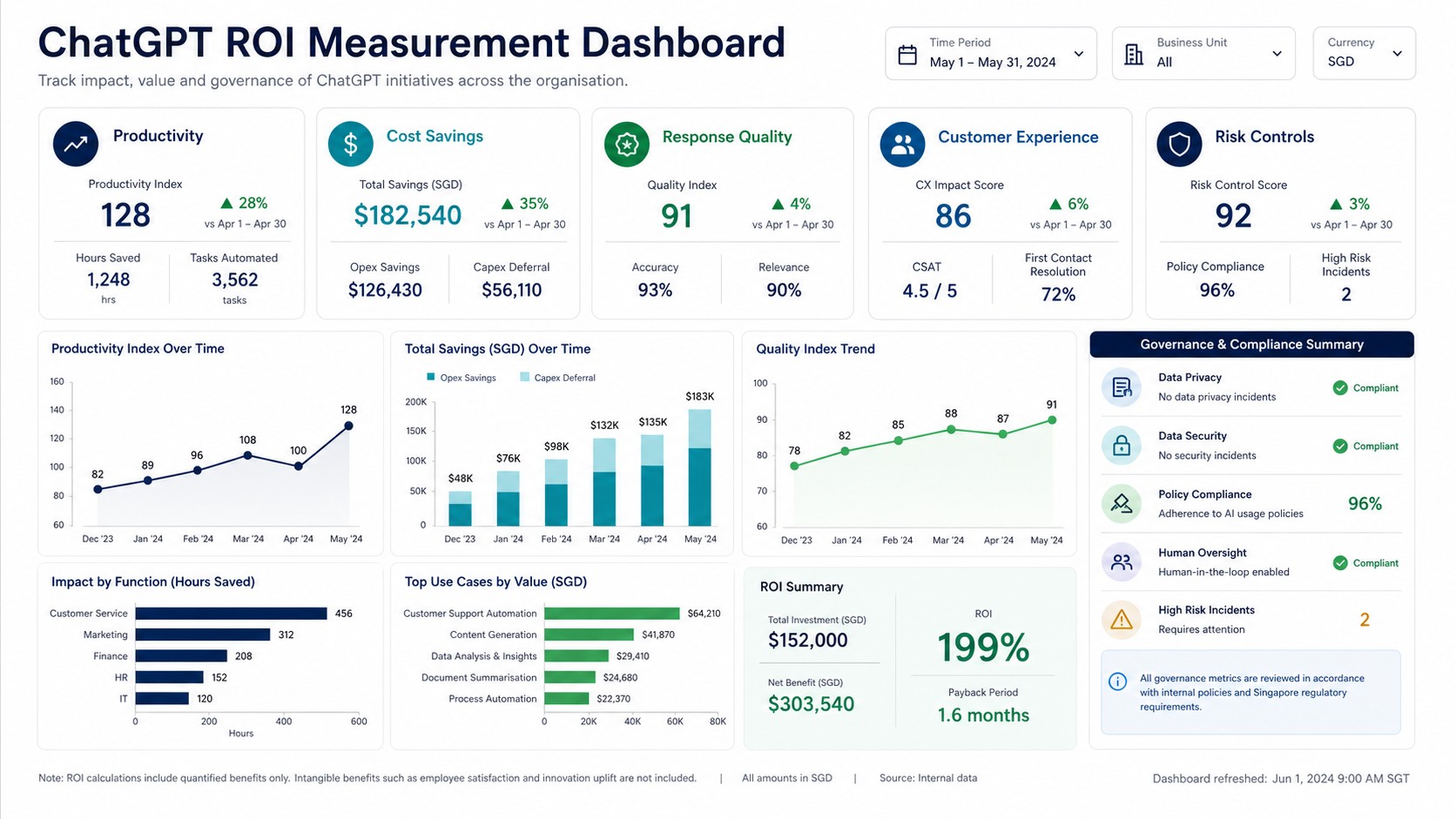
Task: Click the Capex Deferral value $56,110
Action: coord(511,290)
